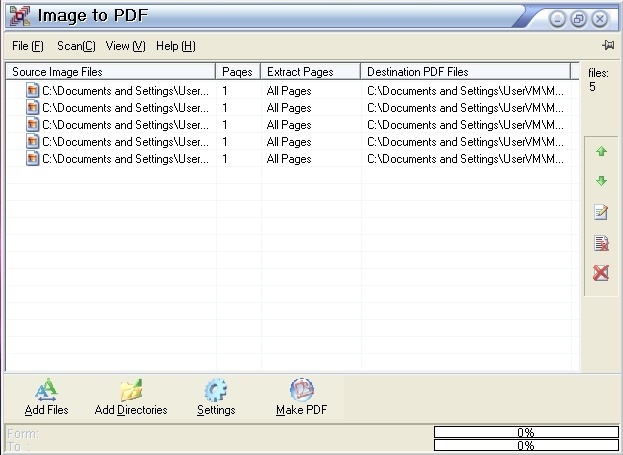Open the Scan(C) menu
This screenshot has width=623, height=455.
pyautogui.click(x=76, y=46)
